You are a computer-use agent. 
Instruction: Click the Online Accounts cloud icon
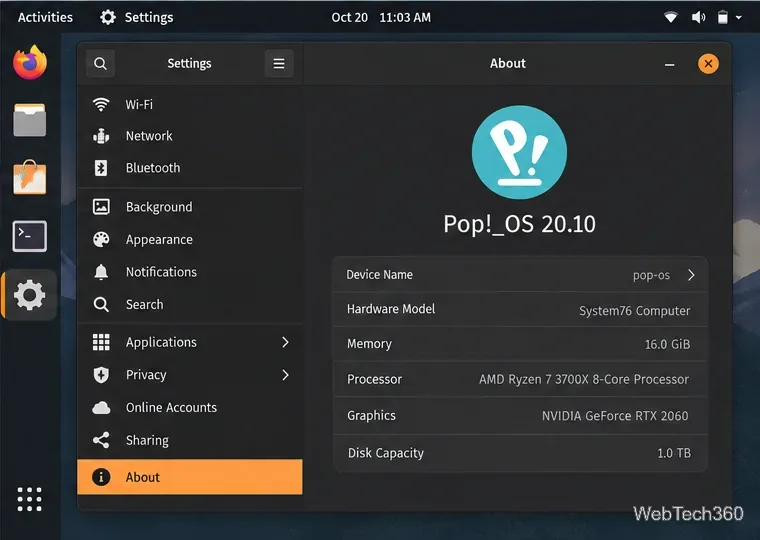[x=101, y=408]
